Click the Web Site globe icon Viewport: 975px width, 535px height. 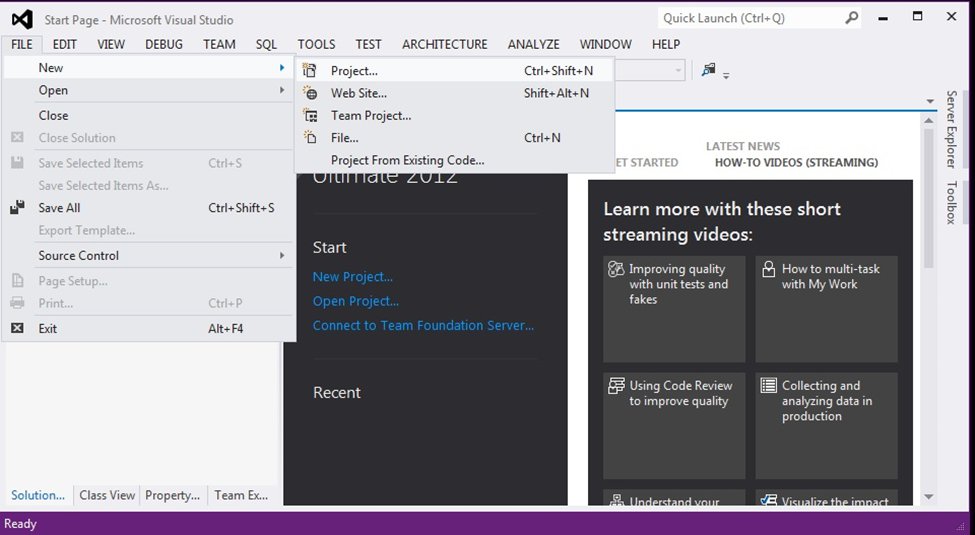click(x=310, y=93)
